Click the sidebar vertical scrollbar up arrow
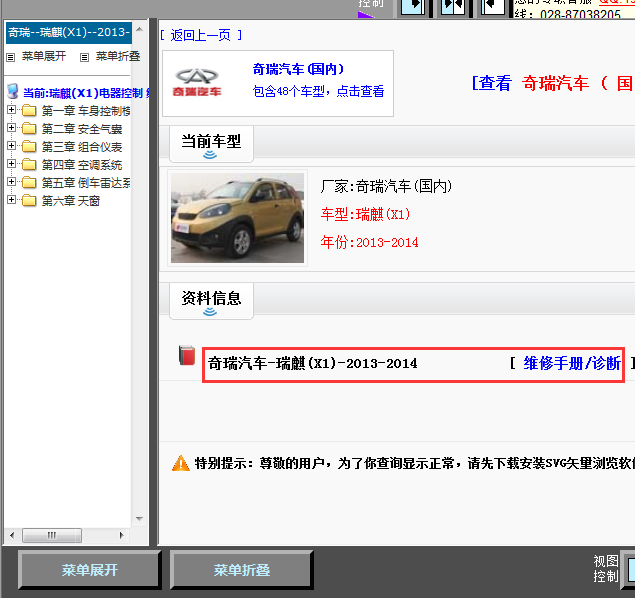 [x=139, y=30]
